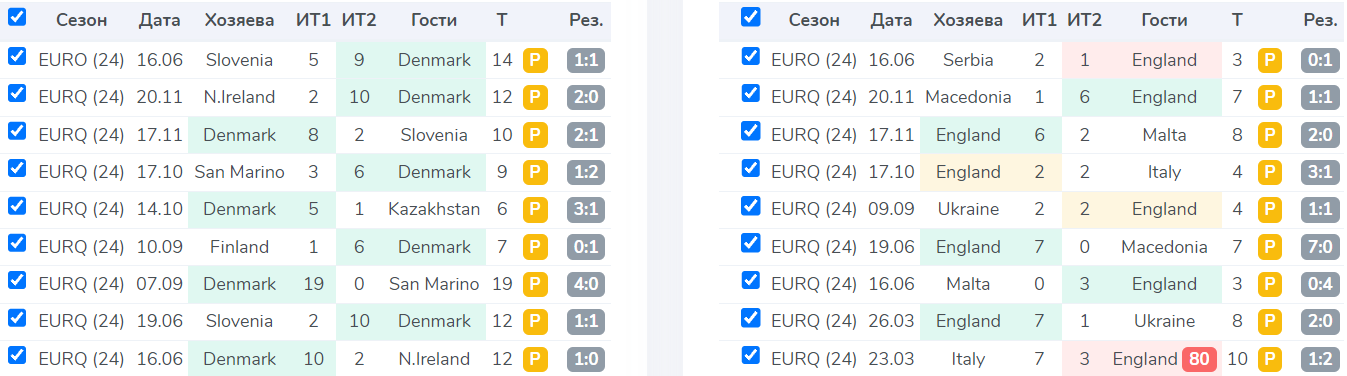The height and width of the screenshot is (376, 1347).
Task: Click the Рез. column header in right table
Action: coord(1320,20)
